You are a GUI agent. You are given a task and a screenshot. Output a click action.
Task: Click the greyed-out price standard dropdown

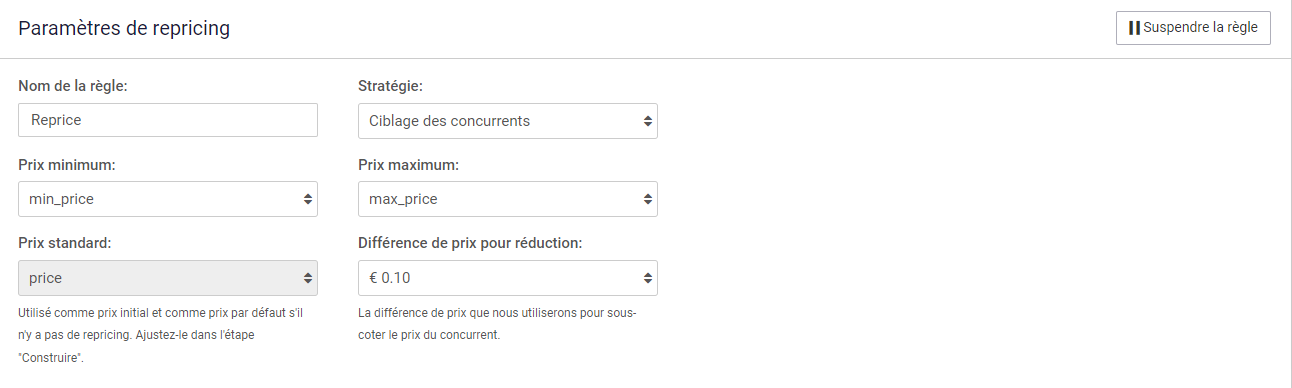pos(168,277)
